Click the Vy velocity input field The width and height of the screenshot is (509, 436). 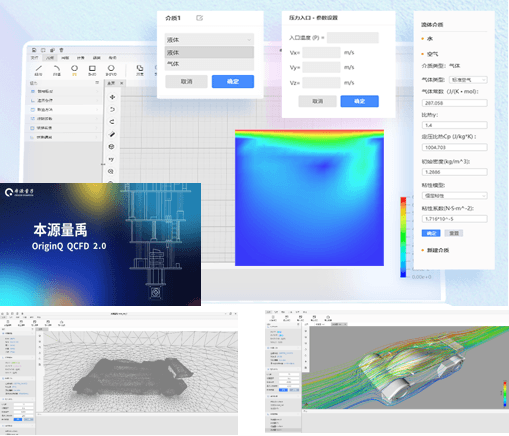[321, 68]
